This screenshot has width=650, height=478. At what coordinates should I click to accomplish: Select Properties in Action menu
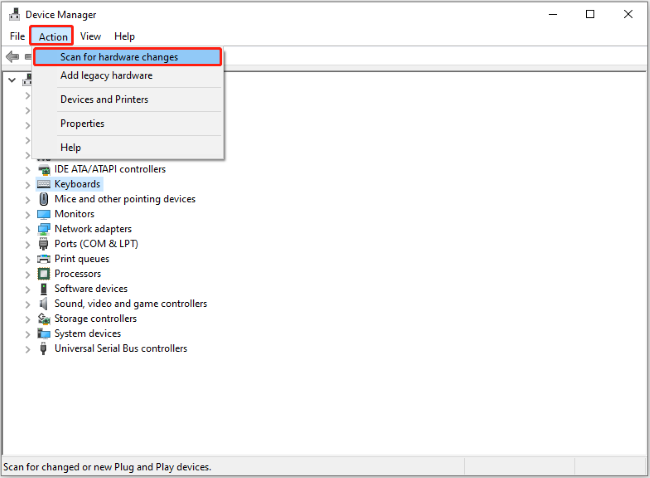coord(127,124)
